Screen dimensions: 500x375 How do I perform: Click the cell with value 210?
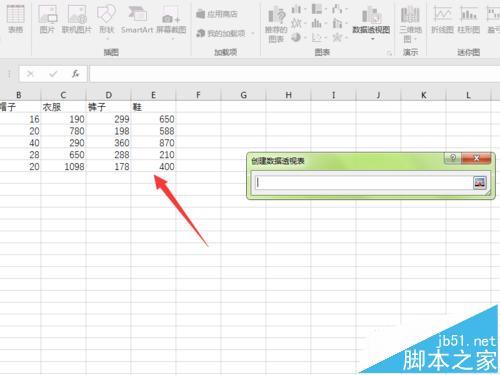click(153, 155)
